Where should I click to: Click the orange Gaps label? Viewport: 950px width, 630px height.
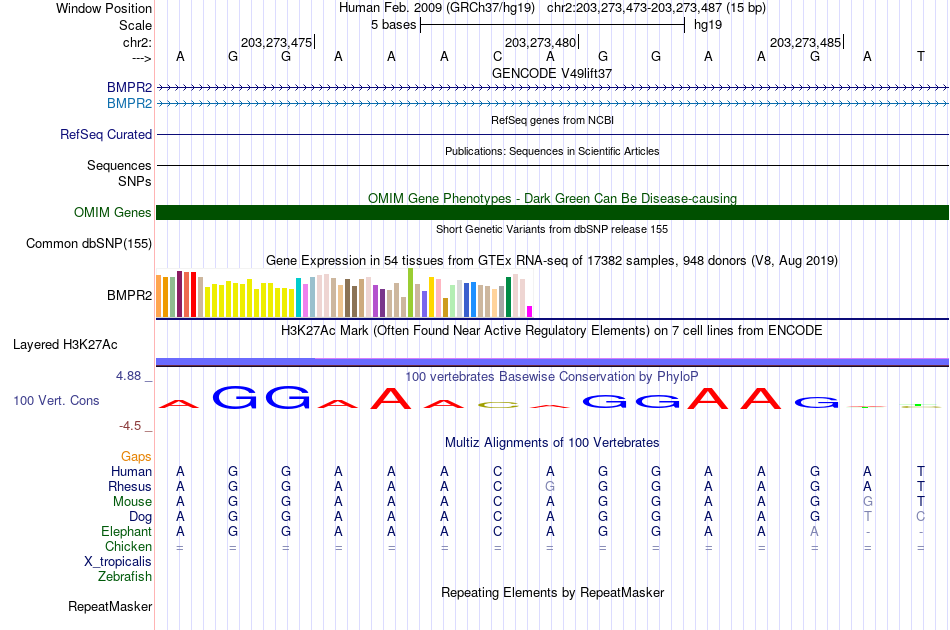click(136, 456)
